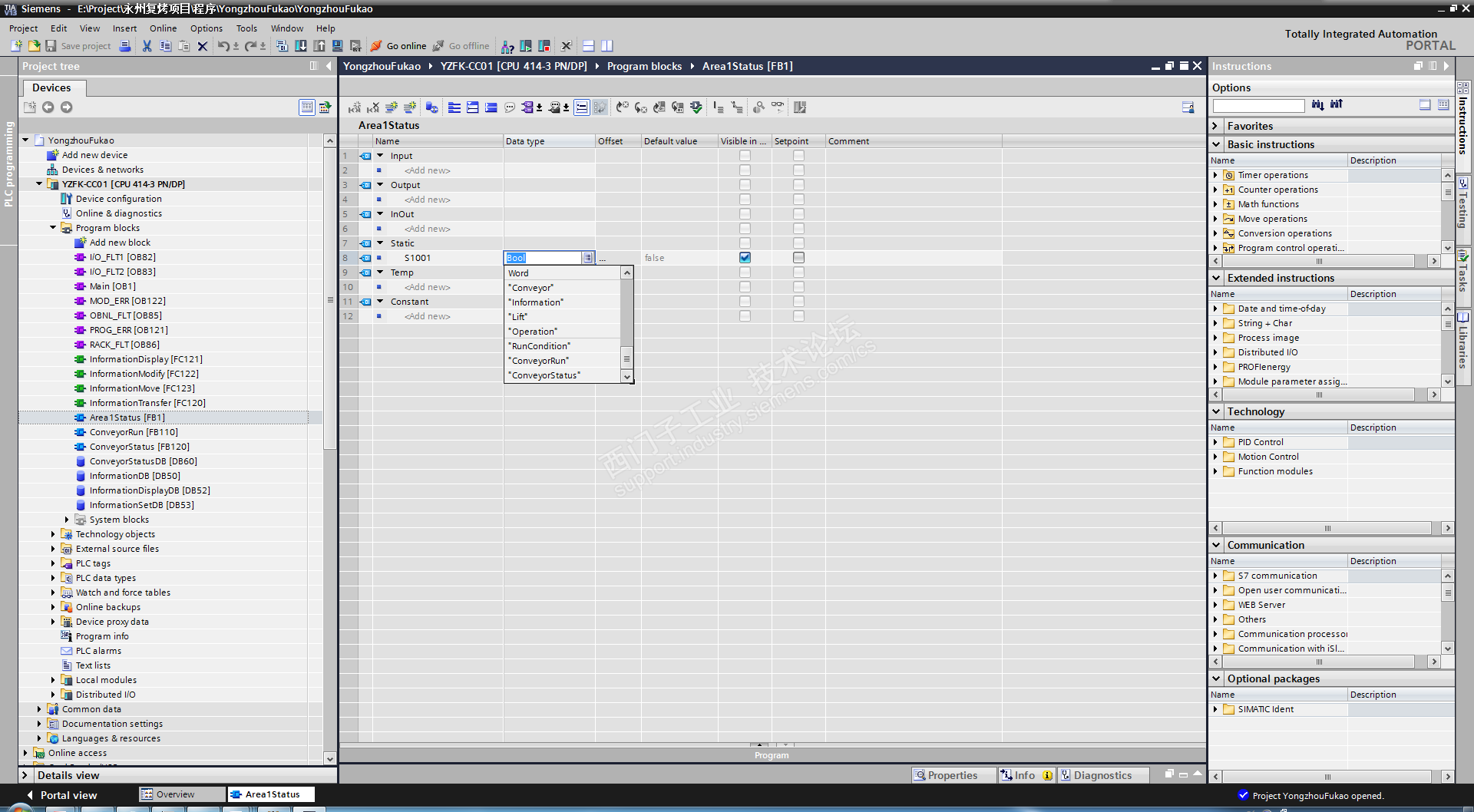Toggle Setpoint checkbox in Static row
Viewport: 1474px width, 812px height.
(798, 243)
